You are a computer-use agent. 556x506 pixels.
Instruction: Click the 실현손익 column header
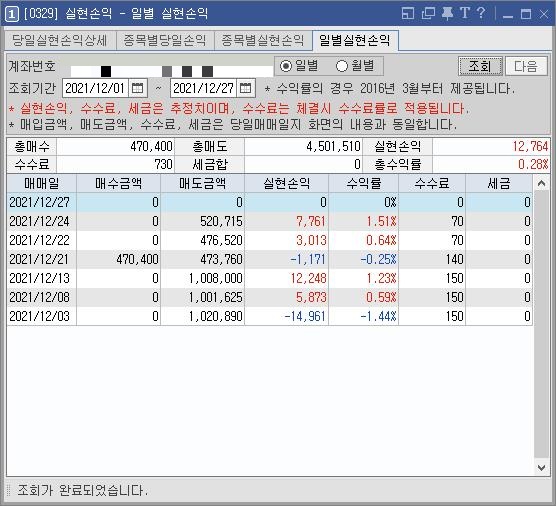(x=287, y=183)
